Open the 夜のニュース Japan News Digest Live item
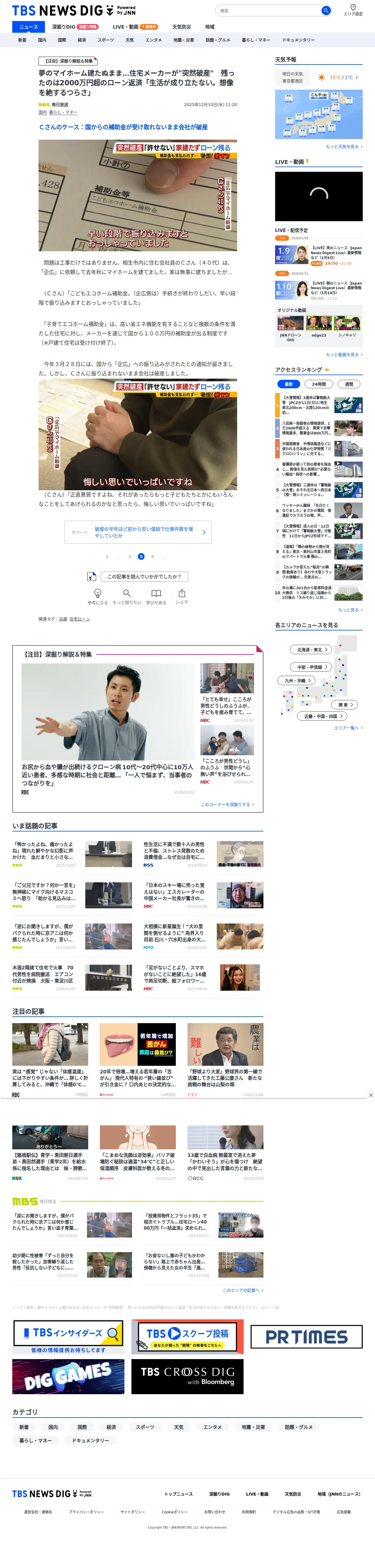The image size is (375, 1568). 318,255
